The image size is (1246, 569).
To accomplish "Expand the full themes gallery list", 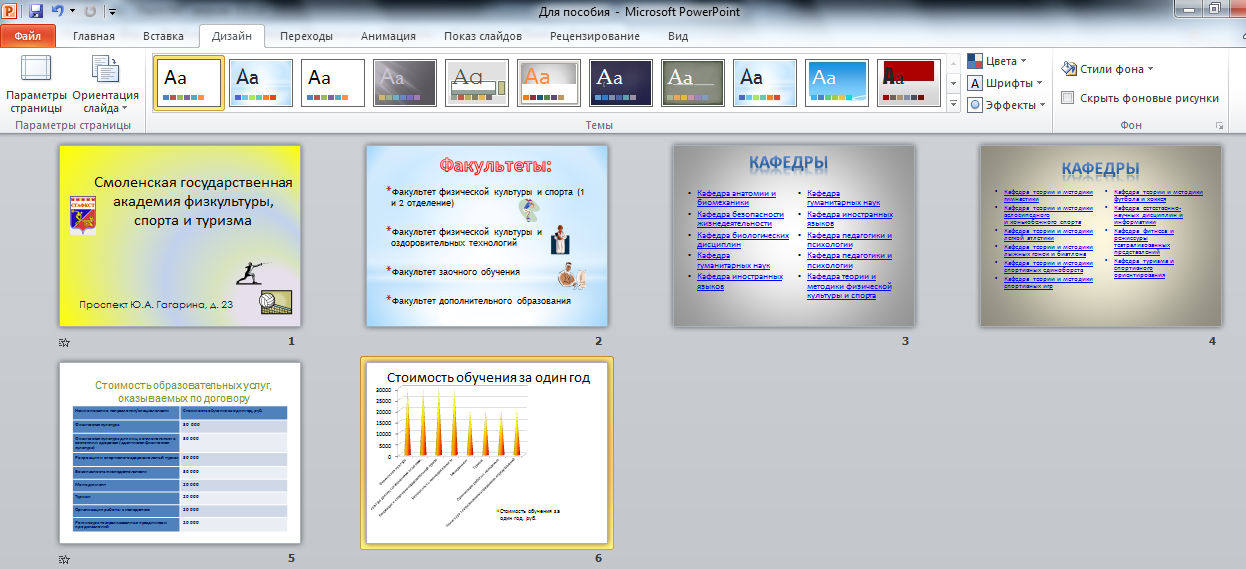I will (x=953, y=102).
